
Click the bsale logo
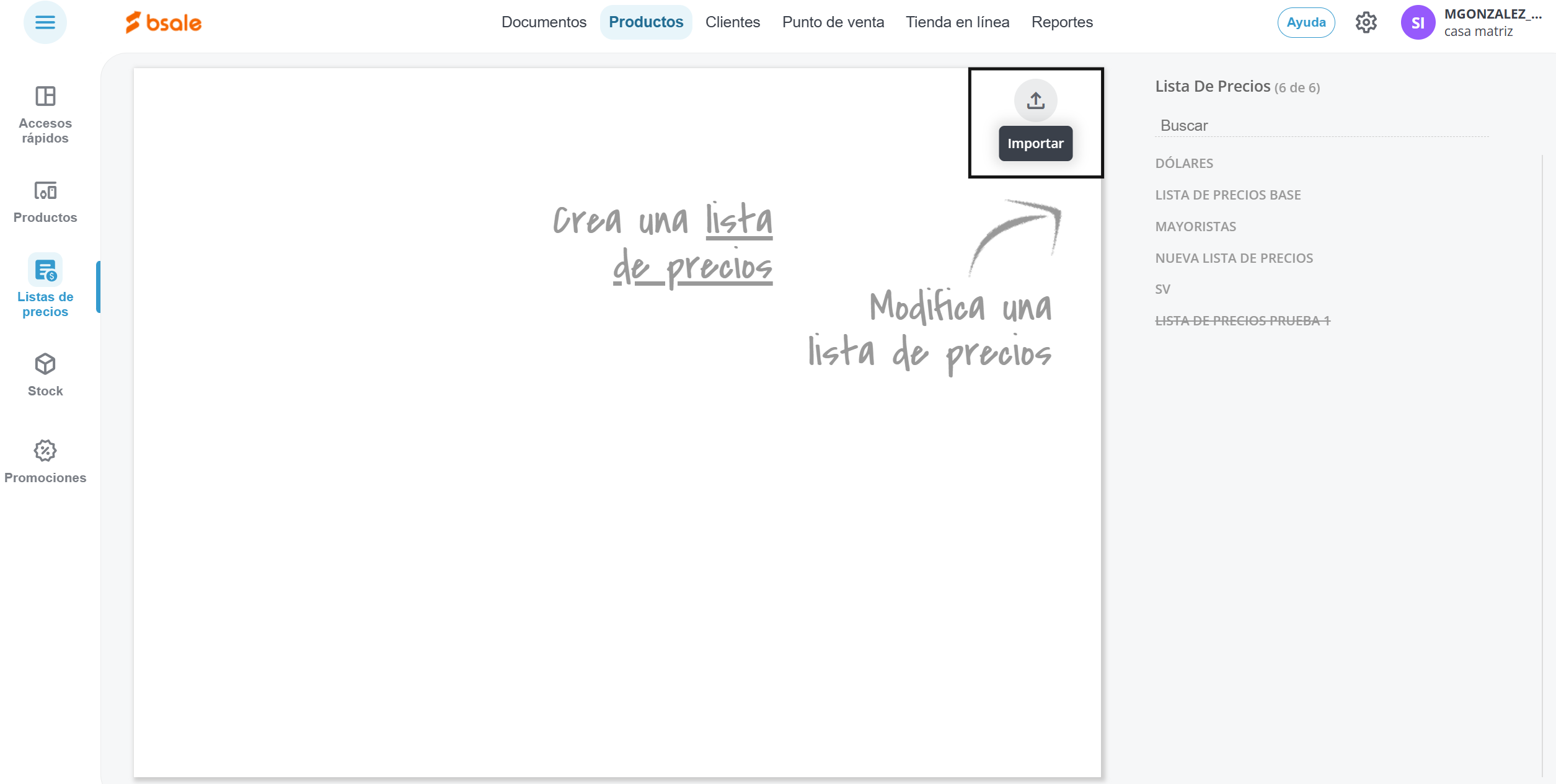[164, 23]
